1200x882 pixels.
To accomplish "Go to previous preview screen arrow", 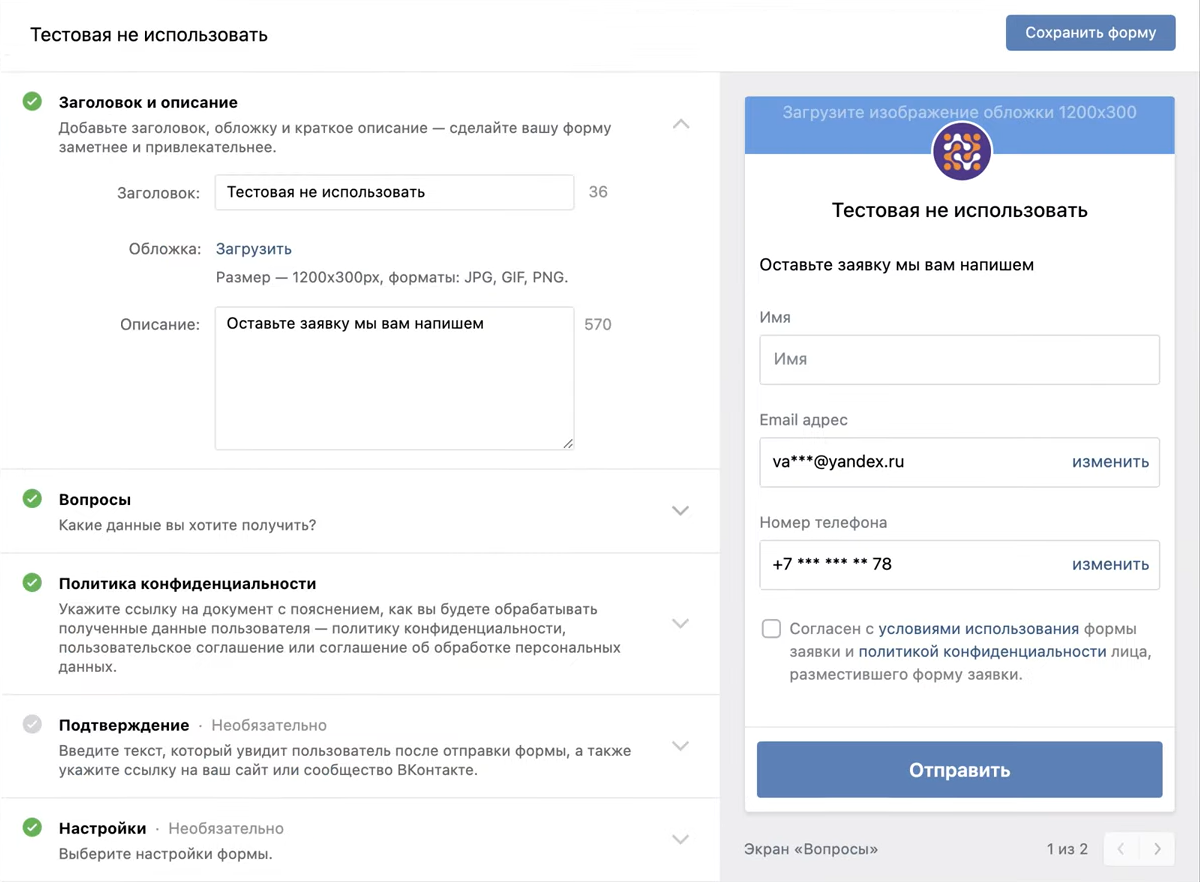I will [x=1121, y=849].
